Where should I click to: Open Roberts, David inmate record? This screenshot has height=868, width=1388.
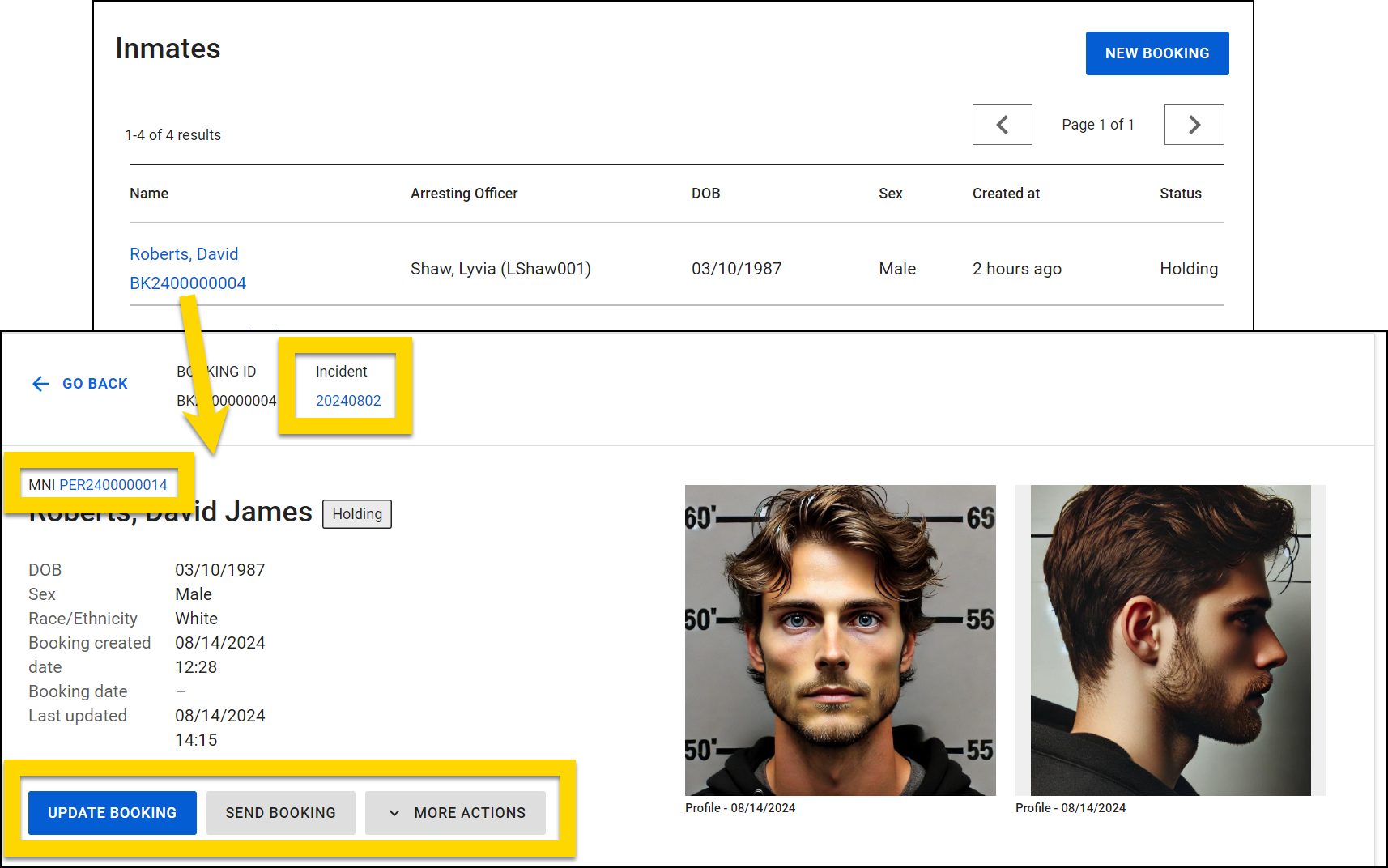click(x=184, y=254)
